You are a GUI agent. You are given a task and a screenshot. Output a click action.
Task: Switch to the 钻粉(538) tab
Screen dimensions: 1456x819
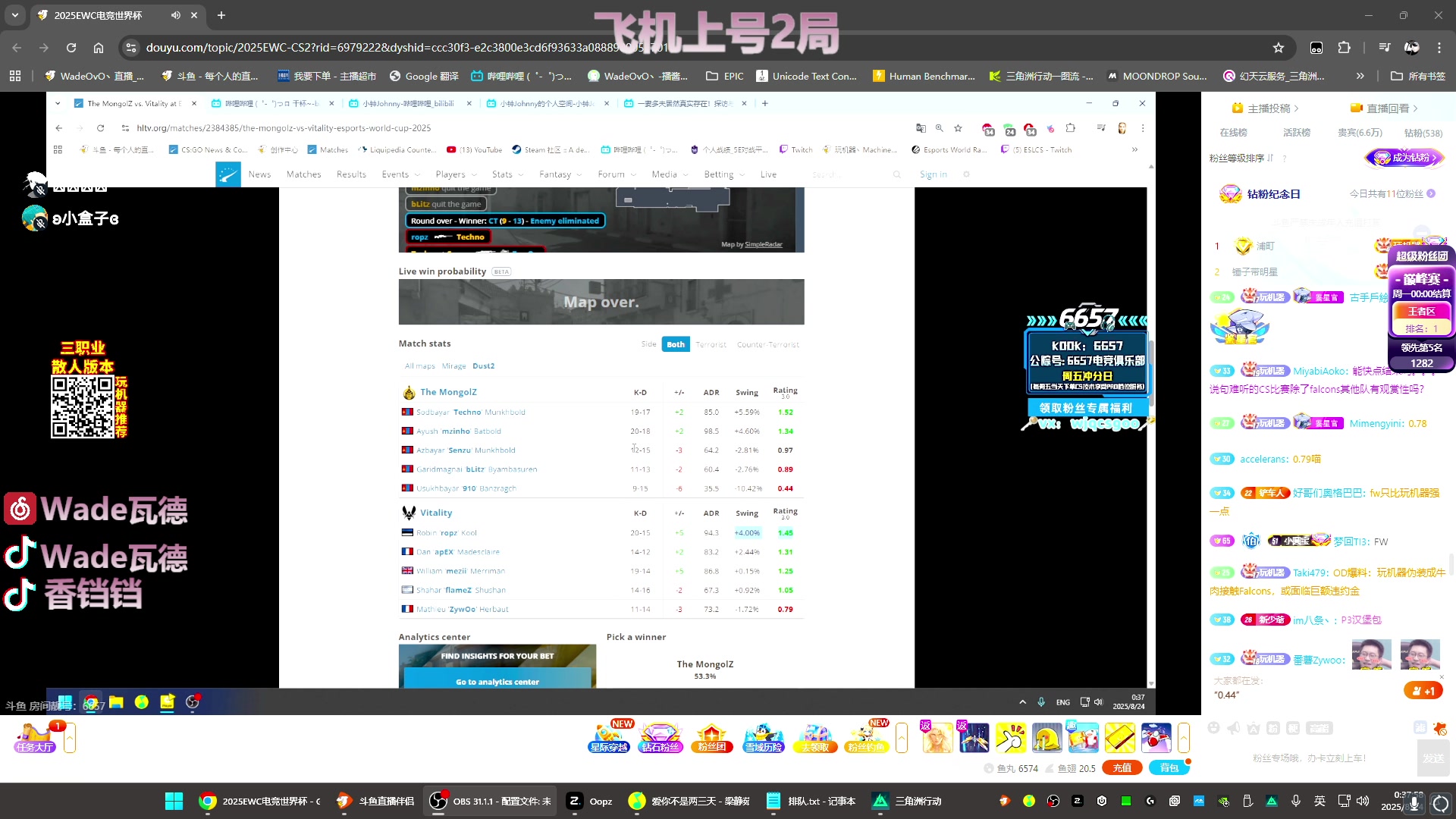[1423, 133]
